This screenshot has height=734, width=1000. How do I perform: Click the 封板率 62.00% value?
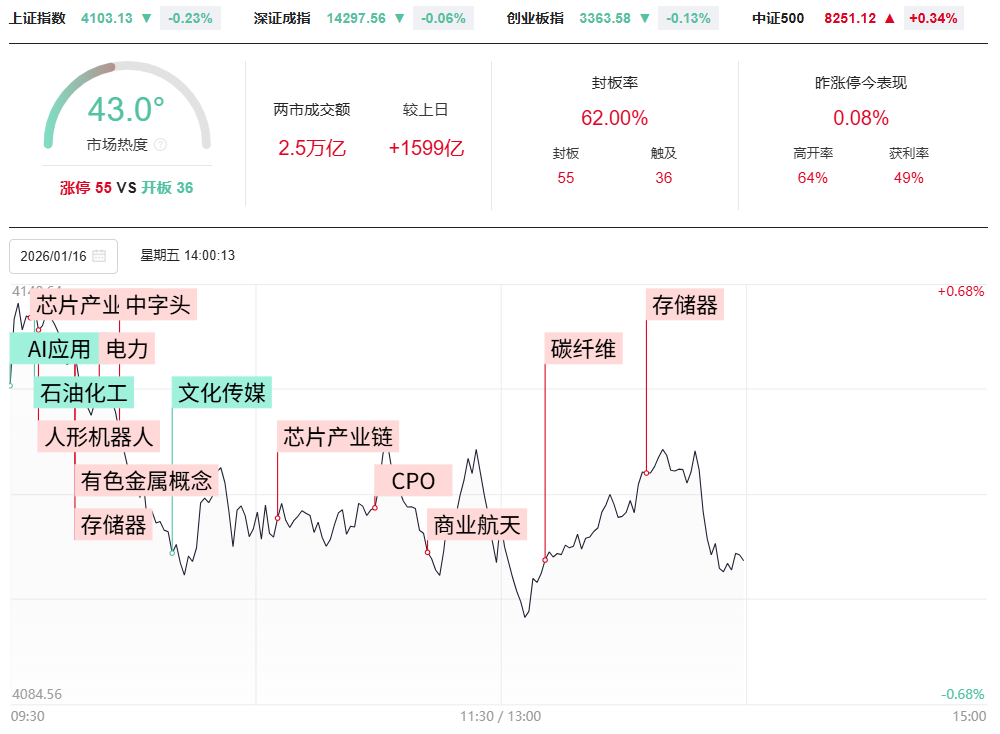pyautogui.click(x=614, y=118)
